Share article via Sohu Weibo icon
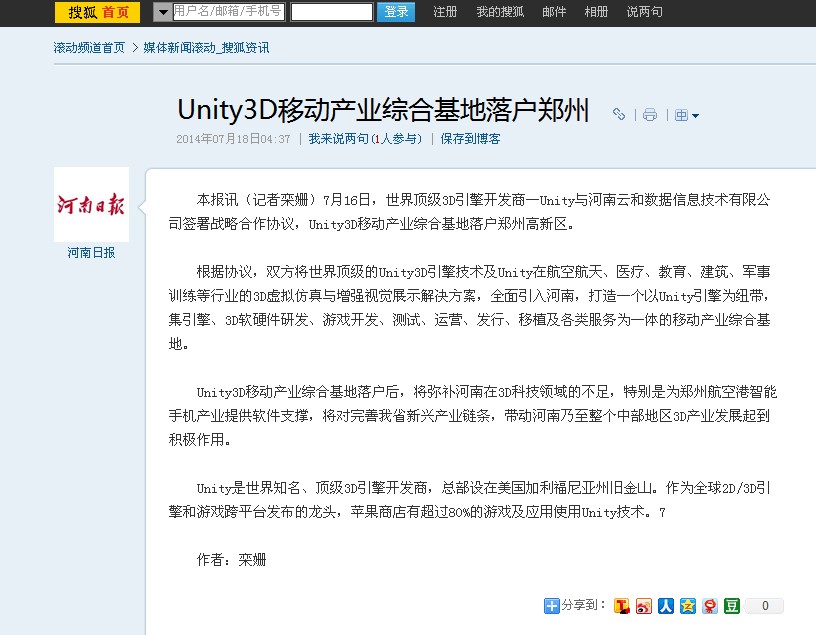Screen dimensions: 816x635 (x=710, y=605)
